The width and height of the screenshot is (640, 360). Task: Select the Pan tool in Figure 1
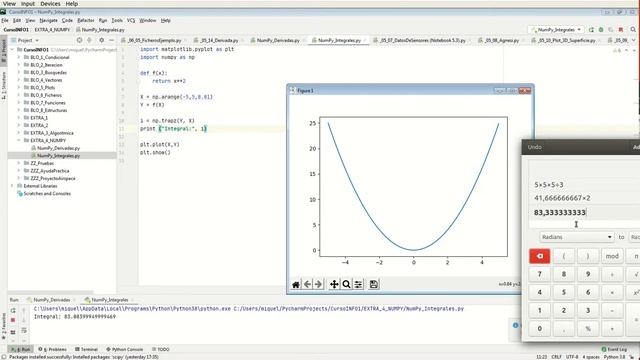point(334,284)
